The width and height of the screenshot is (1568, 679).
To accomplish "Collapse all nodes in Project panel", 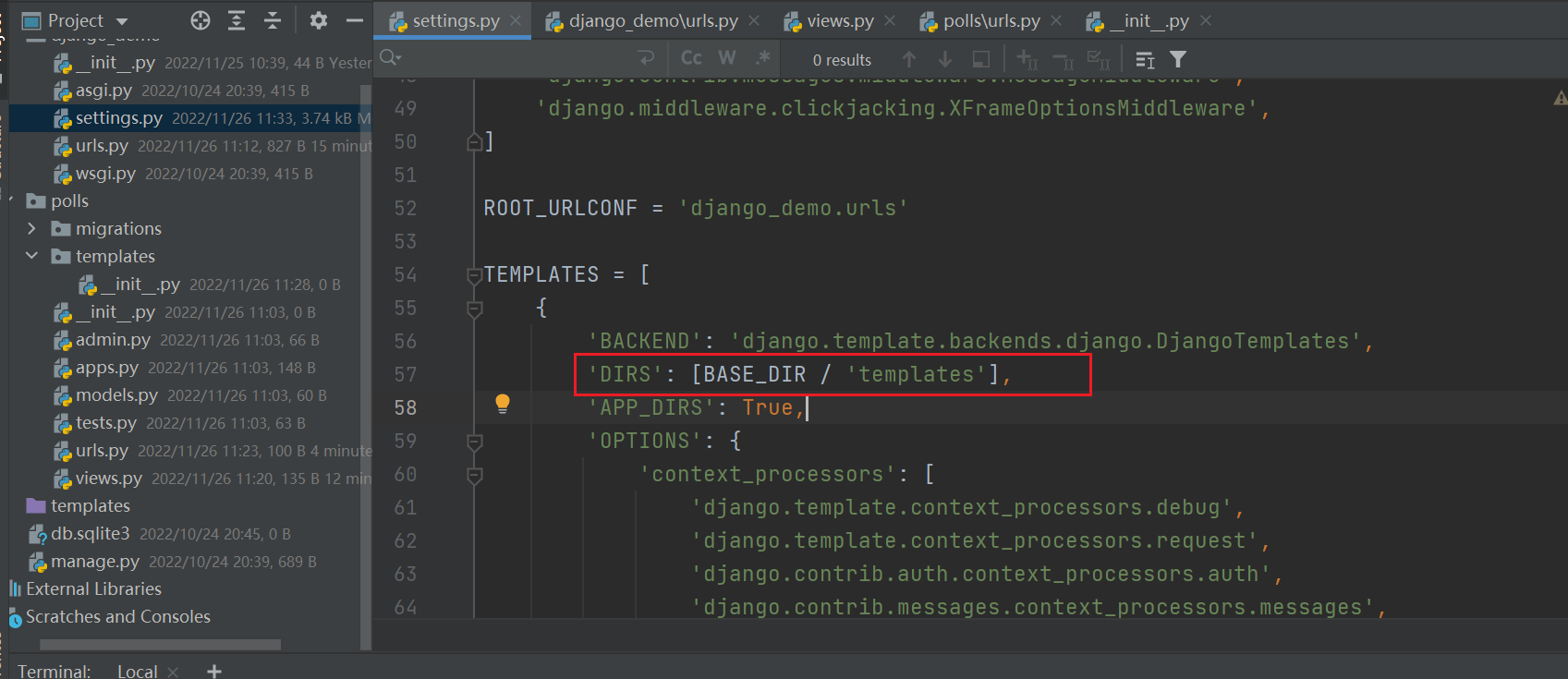I will 273,20.
